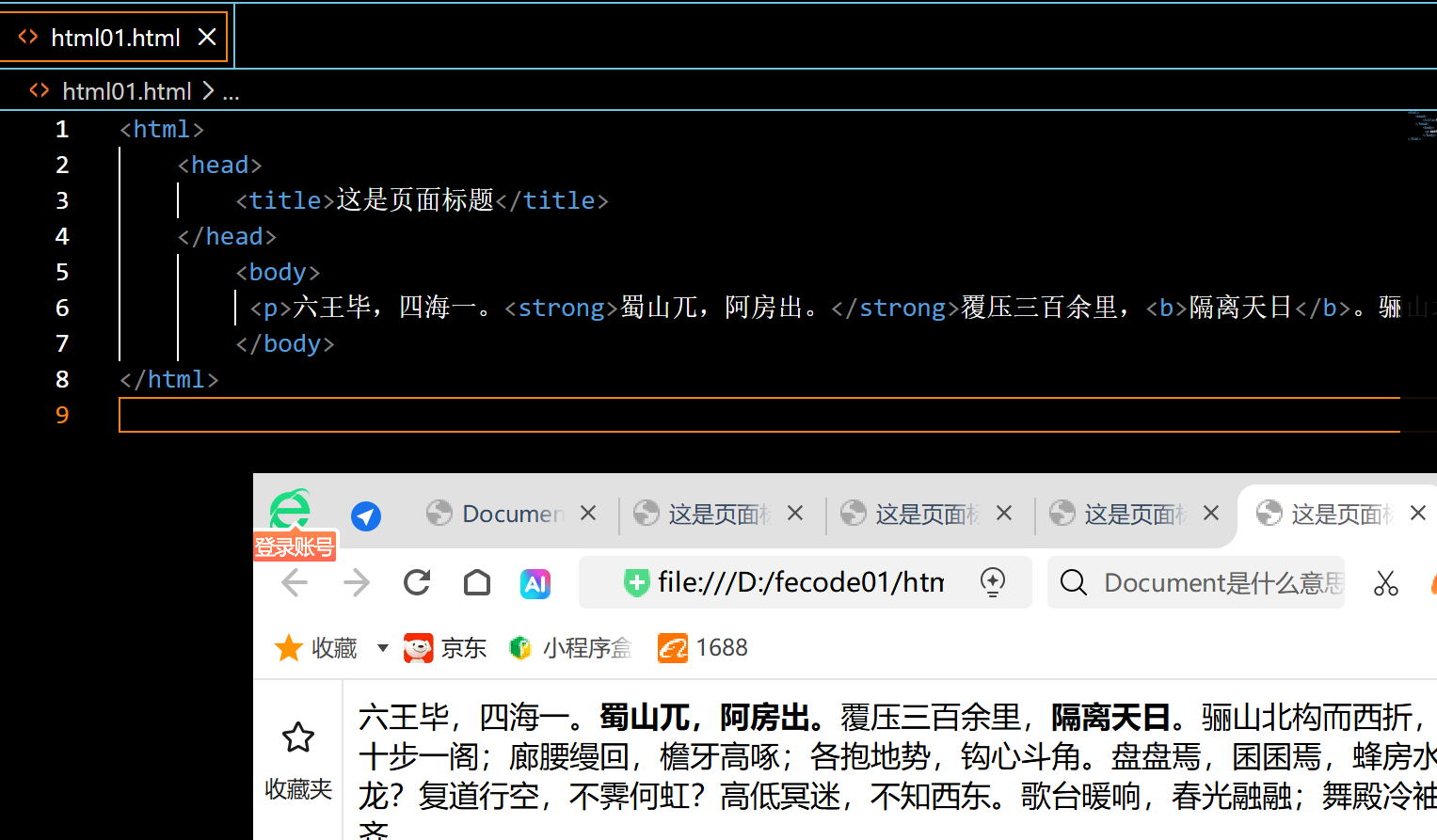Open the 1688 bookmark
The image size is (1437, 840).
click(703, 648)
